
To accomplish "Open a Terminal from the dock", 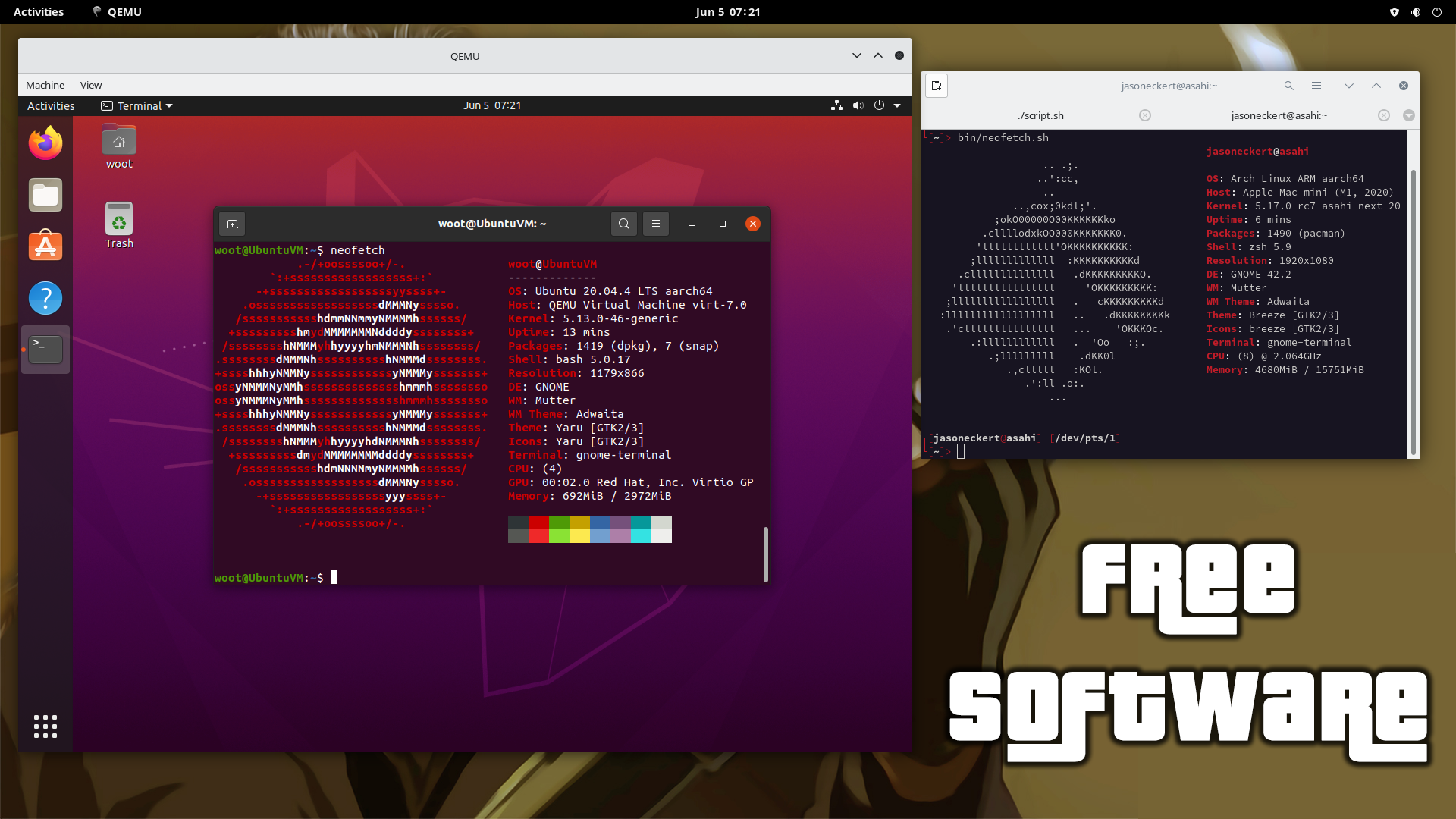I will [45, 349].
